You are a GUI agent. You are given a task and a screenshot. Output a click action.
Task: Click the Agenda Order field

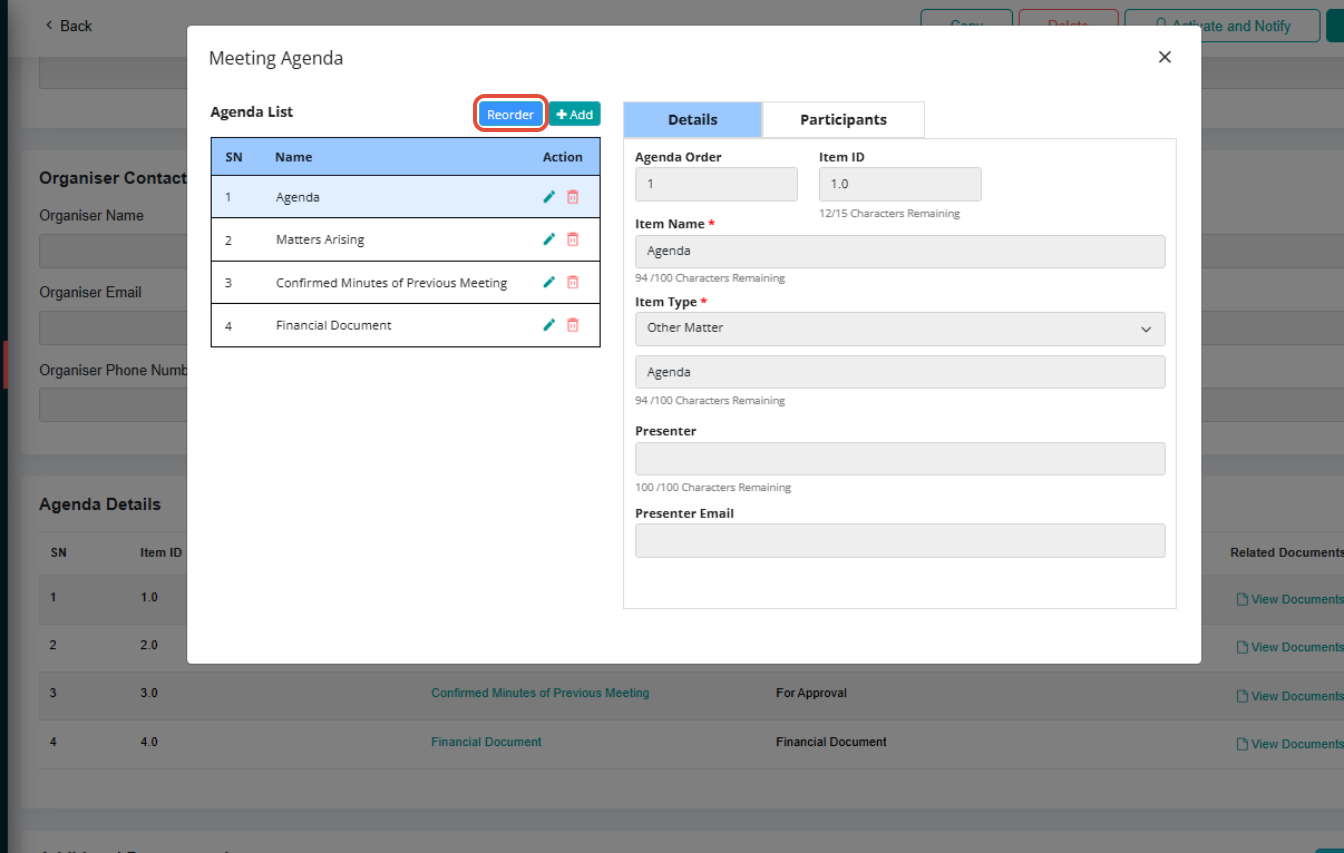pyautogui.click(x=716, y=184)
